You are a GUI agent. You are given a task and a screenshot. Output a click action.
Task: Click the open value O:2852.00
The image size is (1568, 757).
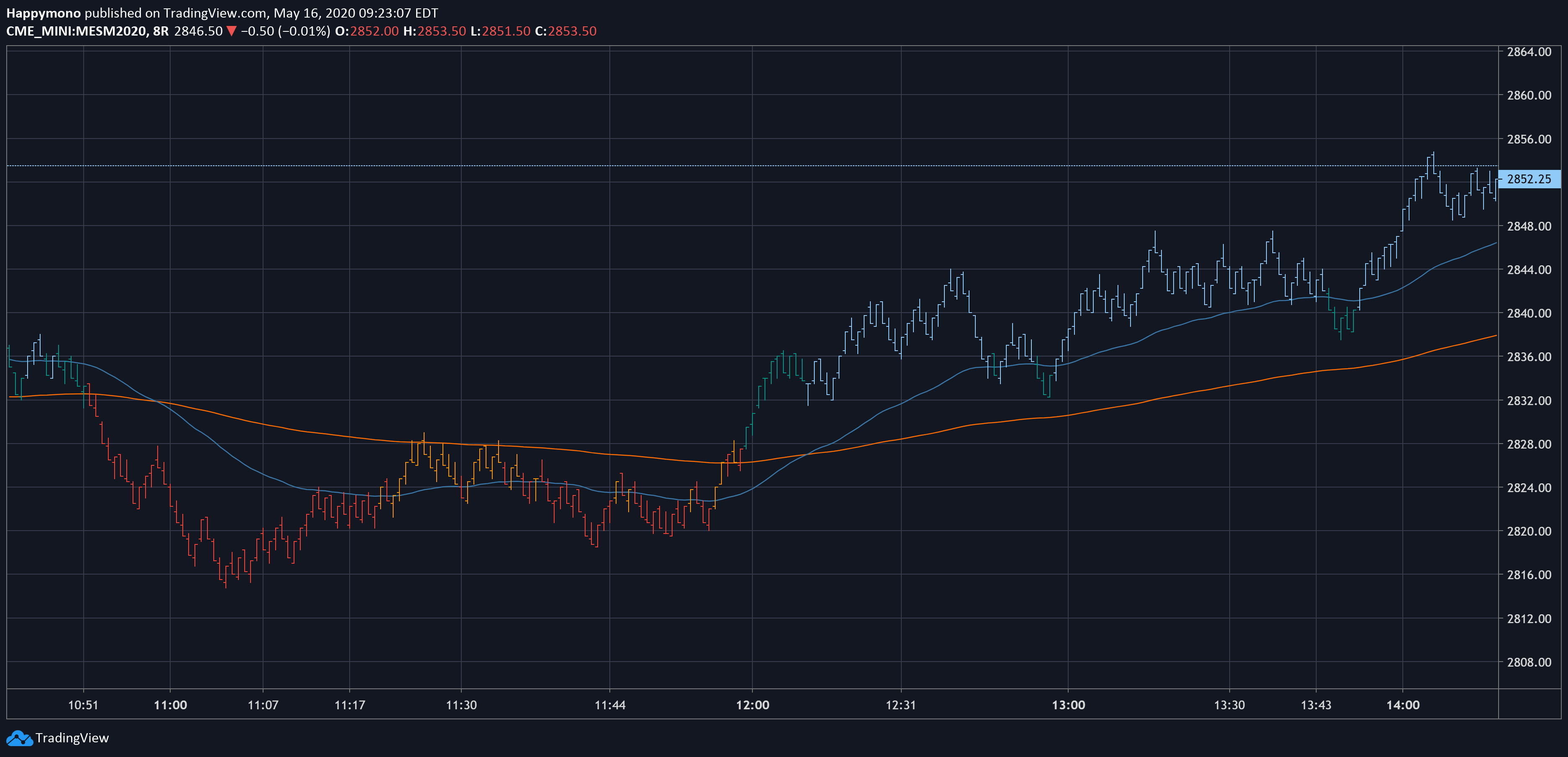coord(367,31)
